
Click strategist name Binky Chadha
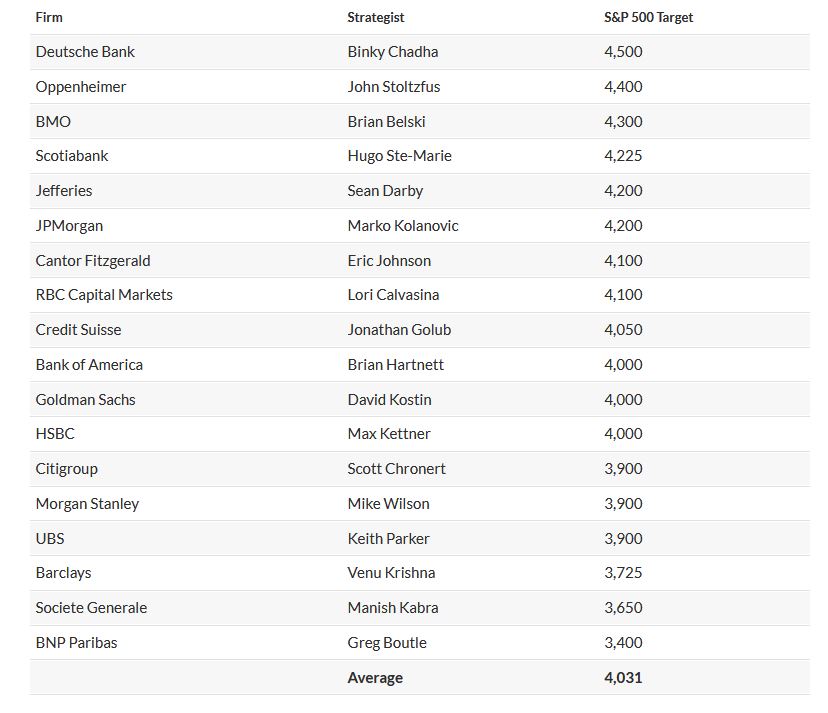tap(393, 52)
